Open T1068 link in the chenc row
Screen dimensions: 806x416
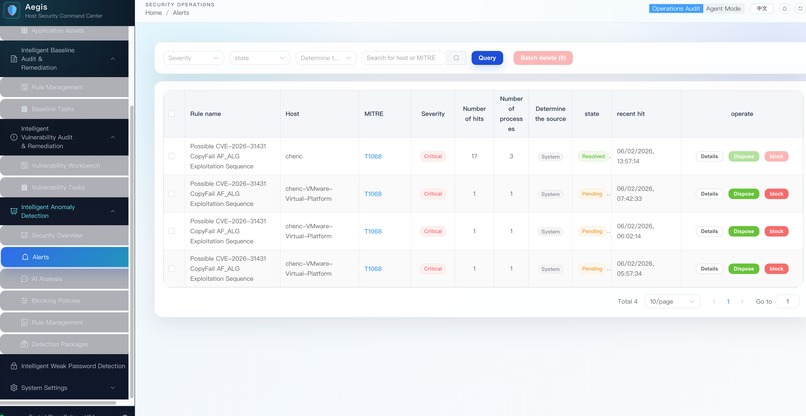[x=373, y=156]
